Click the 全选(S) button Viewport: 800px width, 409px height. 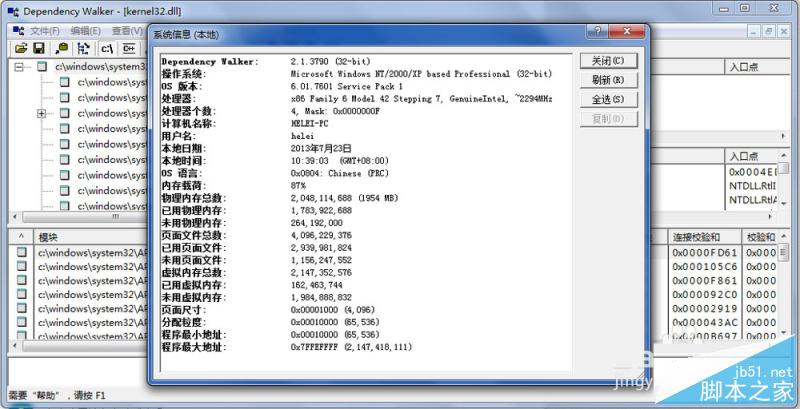608,100
